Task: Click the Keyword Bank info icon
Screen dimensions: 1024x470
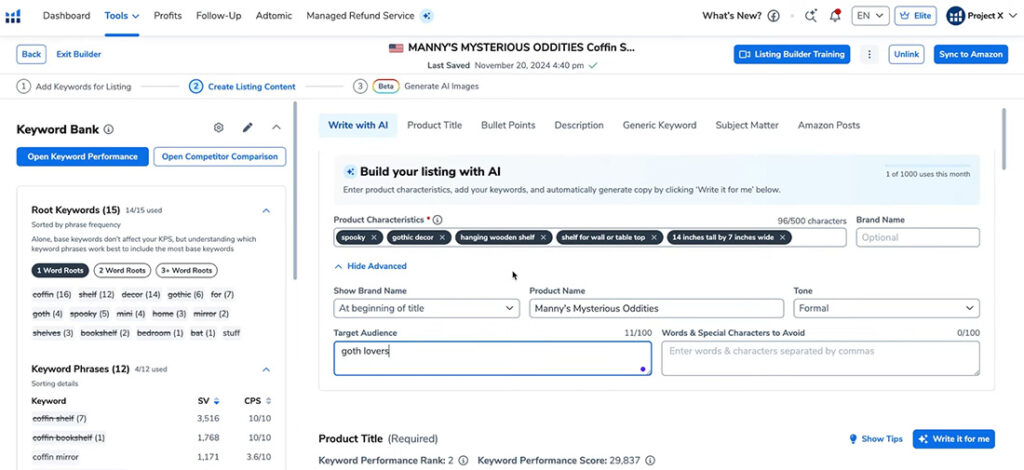Action: click(109, 129)
